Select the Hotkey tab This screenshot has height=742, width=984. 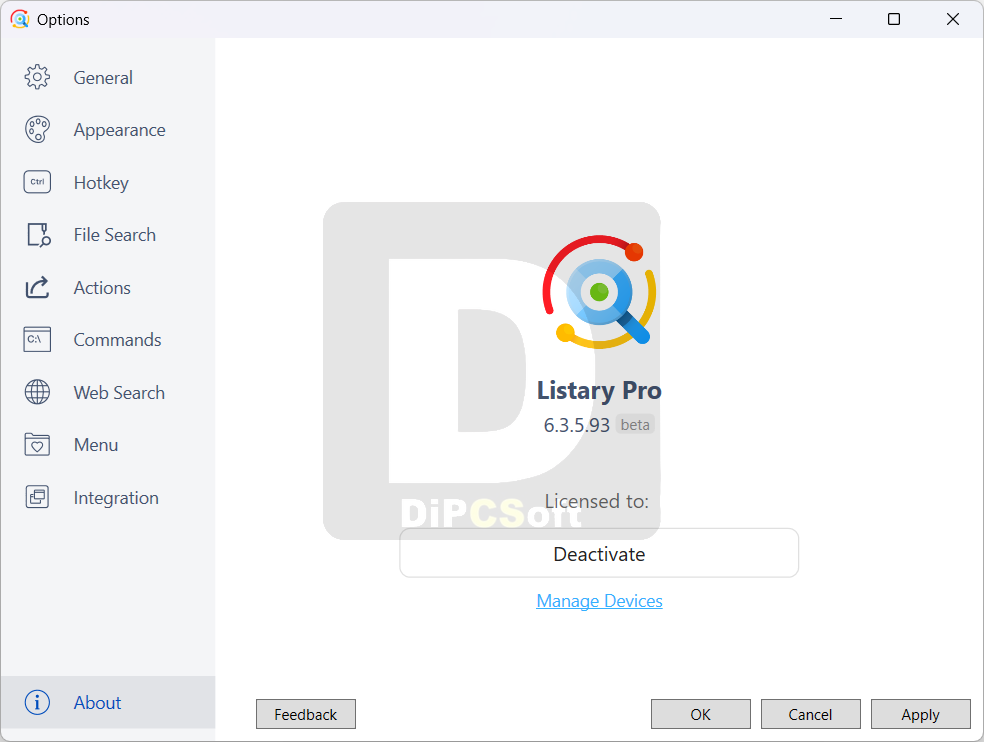point(108,182)
